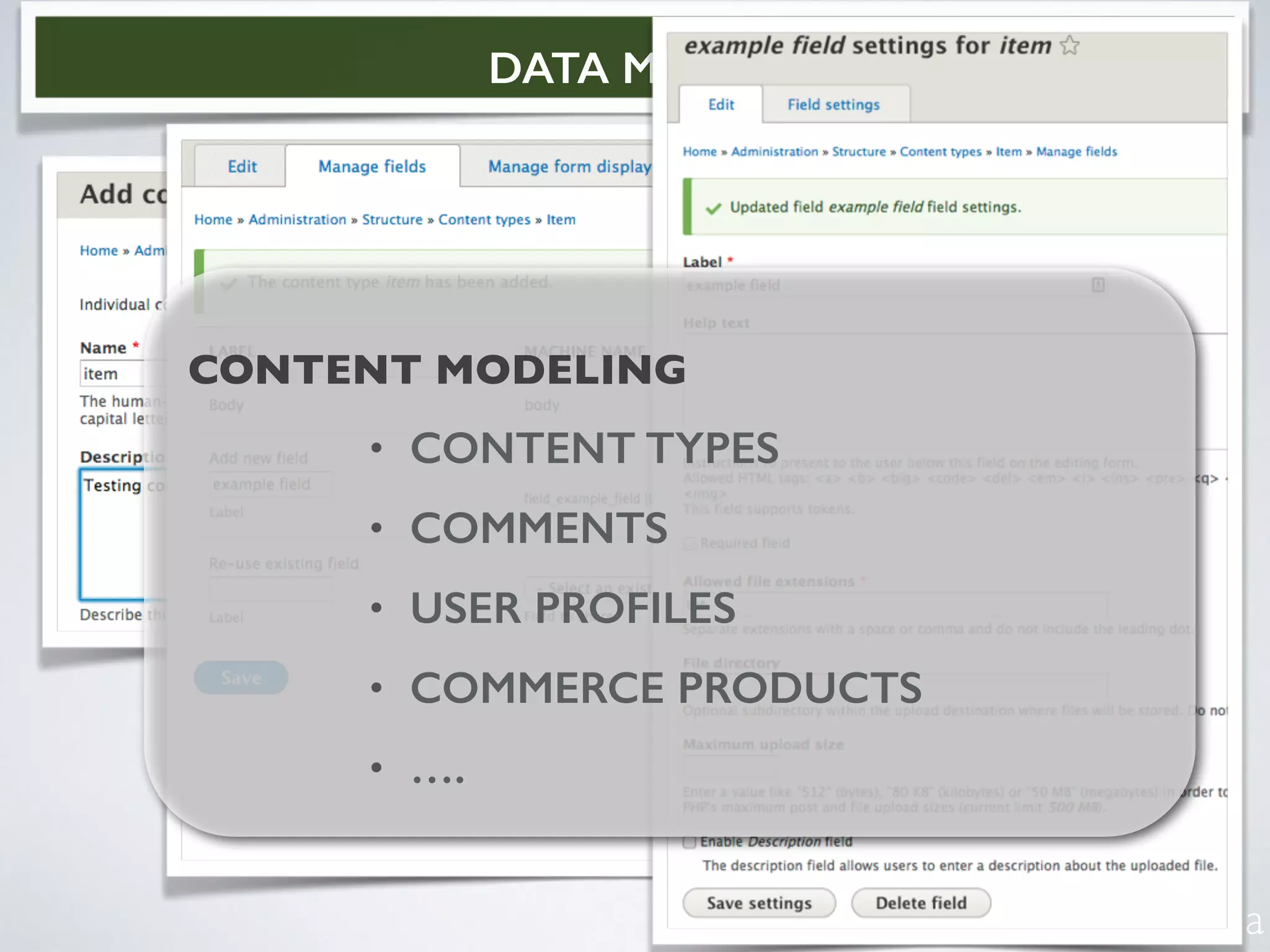Click the File directory input field
The height and width of the screenshot is (952, 1270).
(895, 685)
